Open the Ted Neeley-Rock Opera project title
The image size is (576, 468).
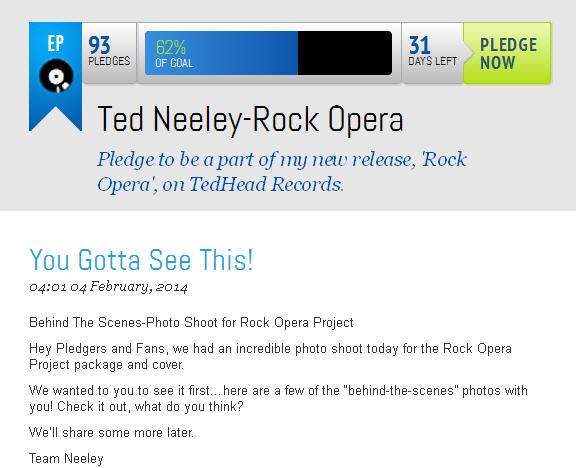point(250,119)
